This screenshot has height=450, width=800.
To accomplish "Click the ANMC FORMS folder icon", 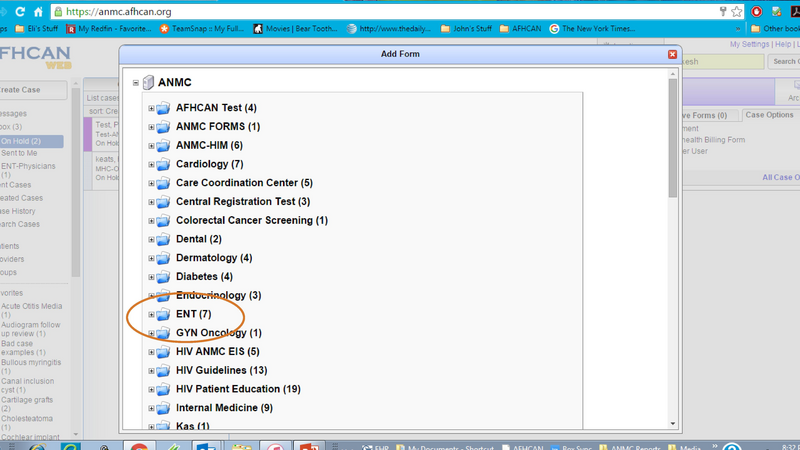I will click(163, 127).
